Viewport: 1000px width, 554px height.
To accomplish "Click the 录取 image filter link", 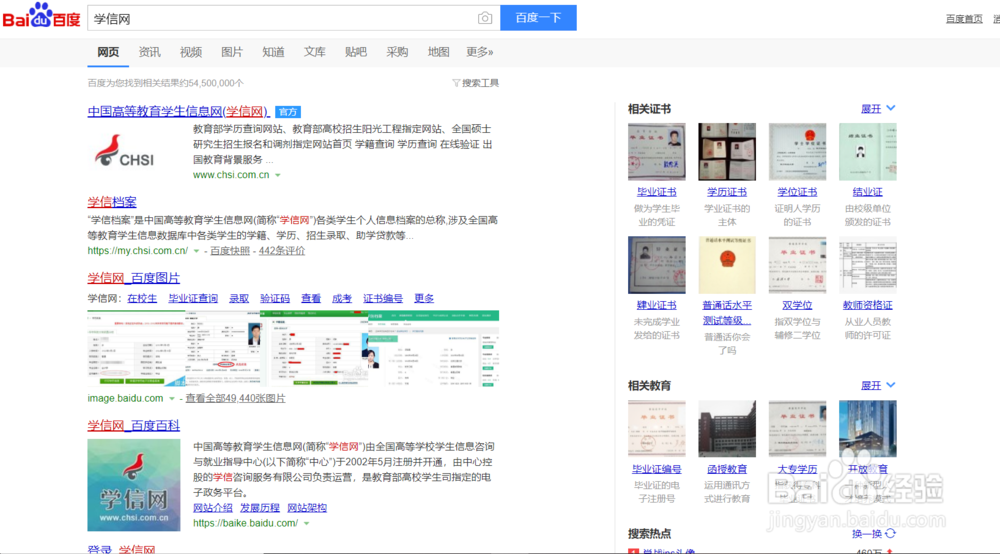I will [x=239, y=298].
